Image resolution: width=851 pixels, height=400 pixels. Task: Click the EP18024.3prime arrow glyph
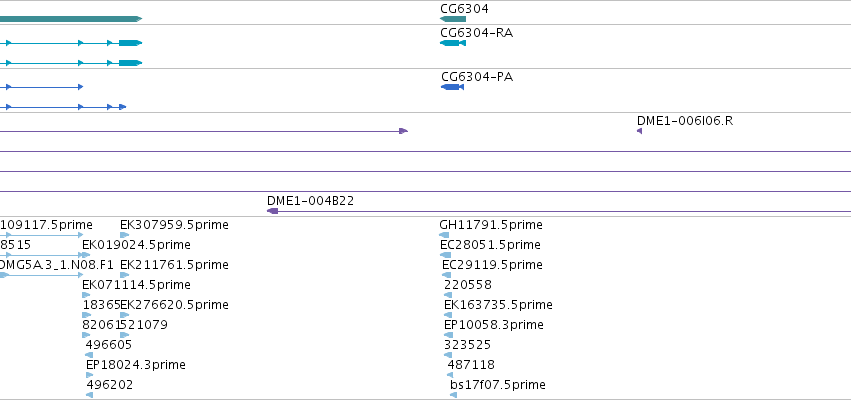click(90, 375)
